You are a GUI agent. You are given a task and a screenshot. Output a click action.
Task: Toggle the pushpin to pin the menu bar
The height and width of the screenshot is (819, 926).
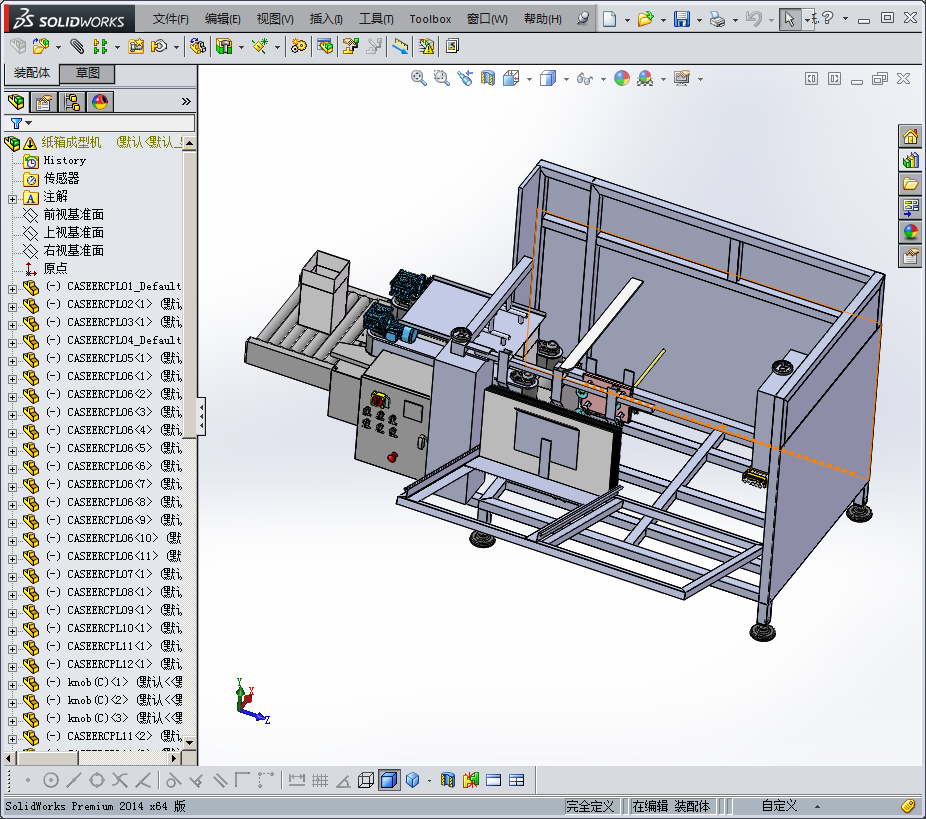(x=583, y=18)
